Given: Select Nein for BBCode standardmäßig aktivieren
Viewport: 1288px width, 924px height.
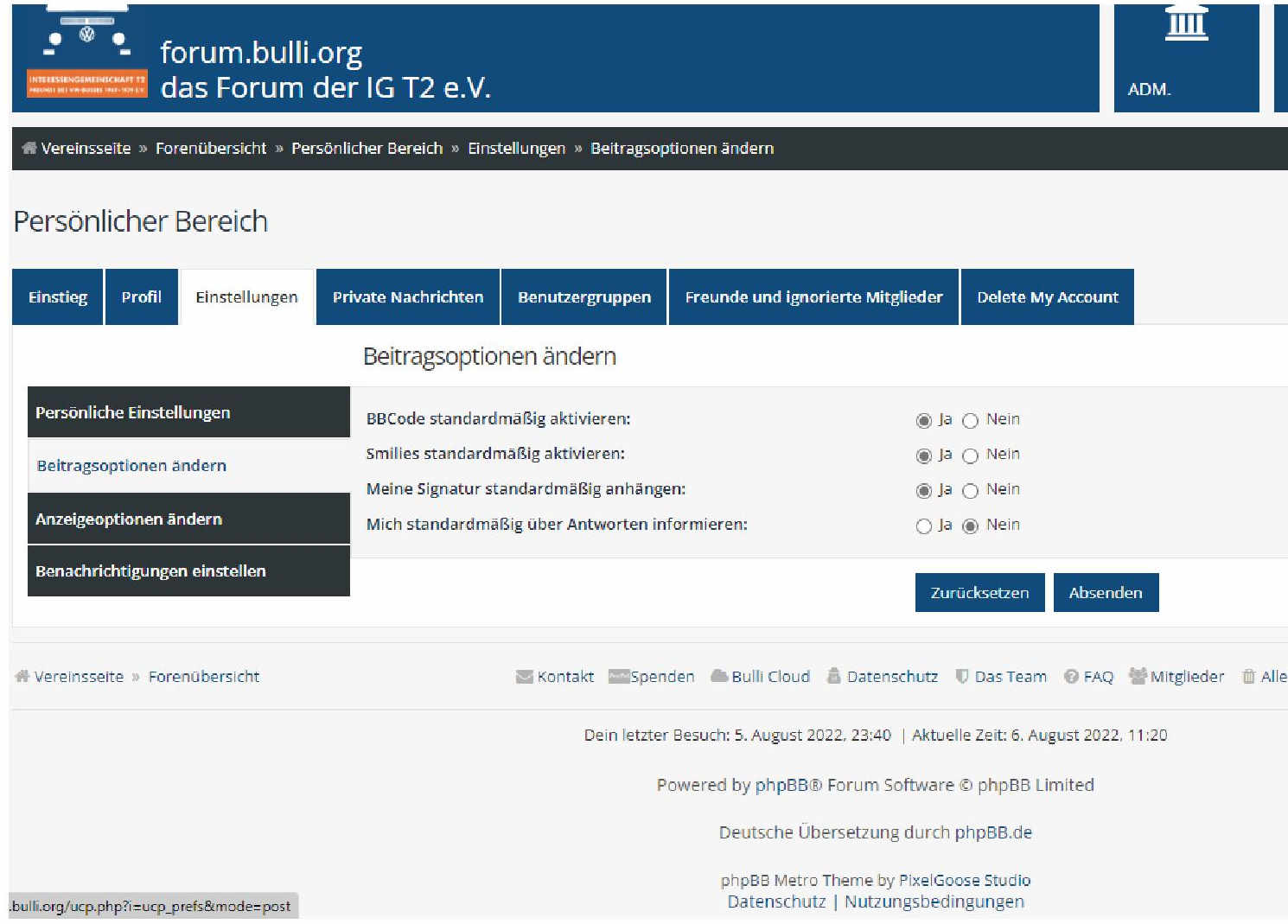Looking at the screenshot, I should click(970, 421).
